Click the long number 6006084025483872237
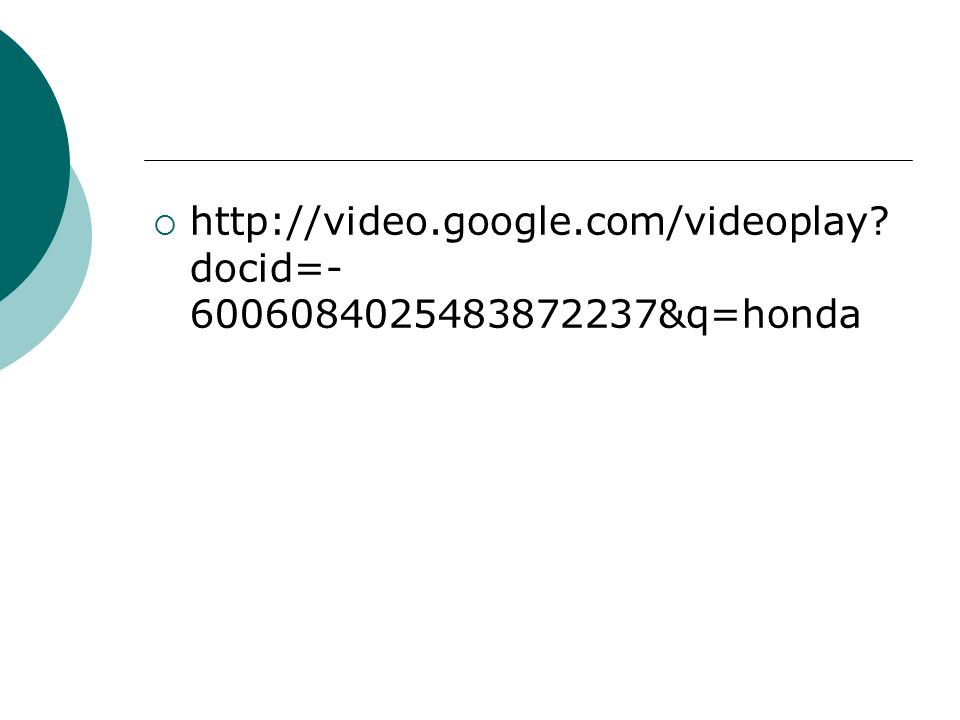Screen dimensions: 960x720 pyautogui.click(x=424, y=314)
